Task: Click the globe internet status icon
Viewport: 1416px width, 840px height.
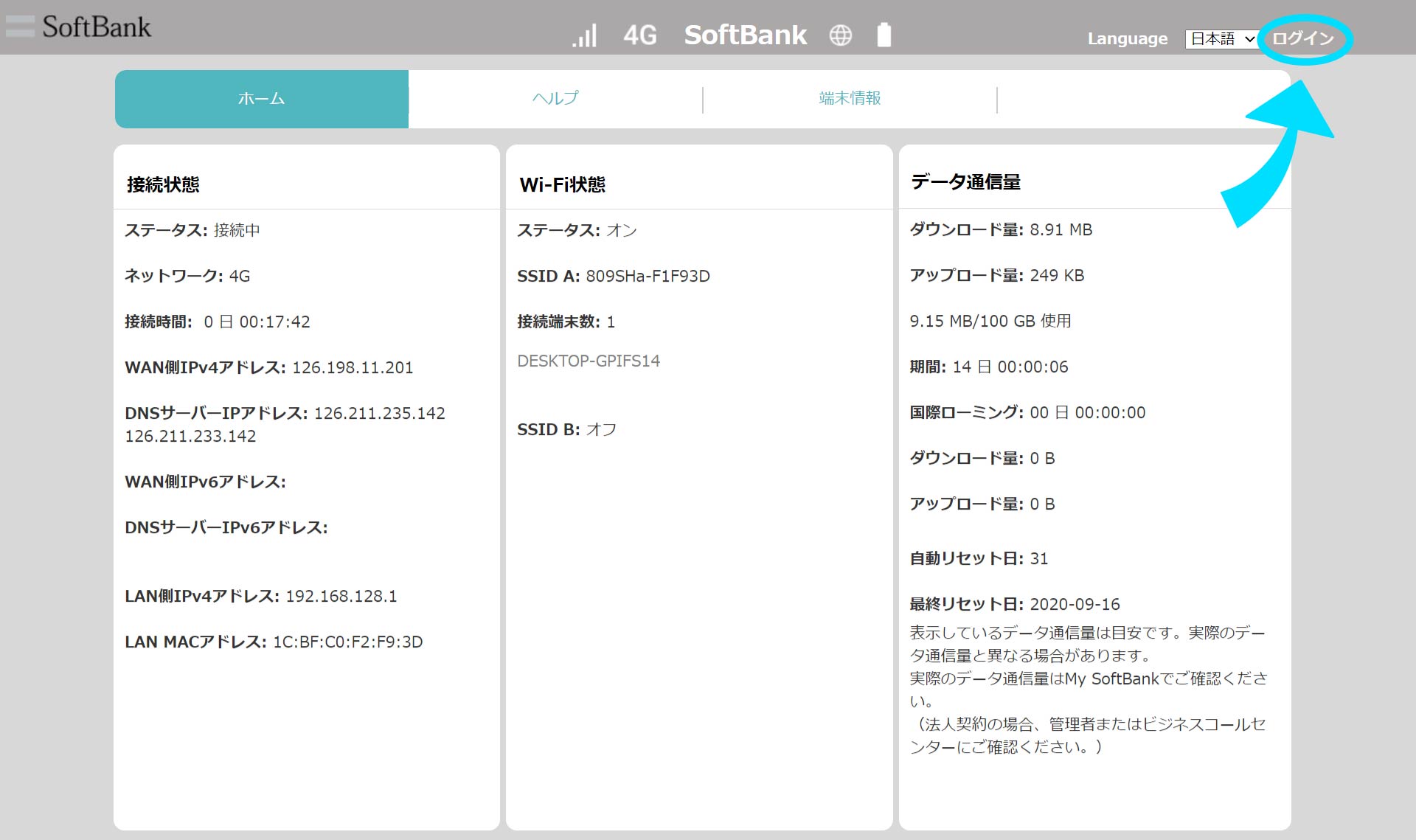Action: pos(840,35)
